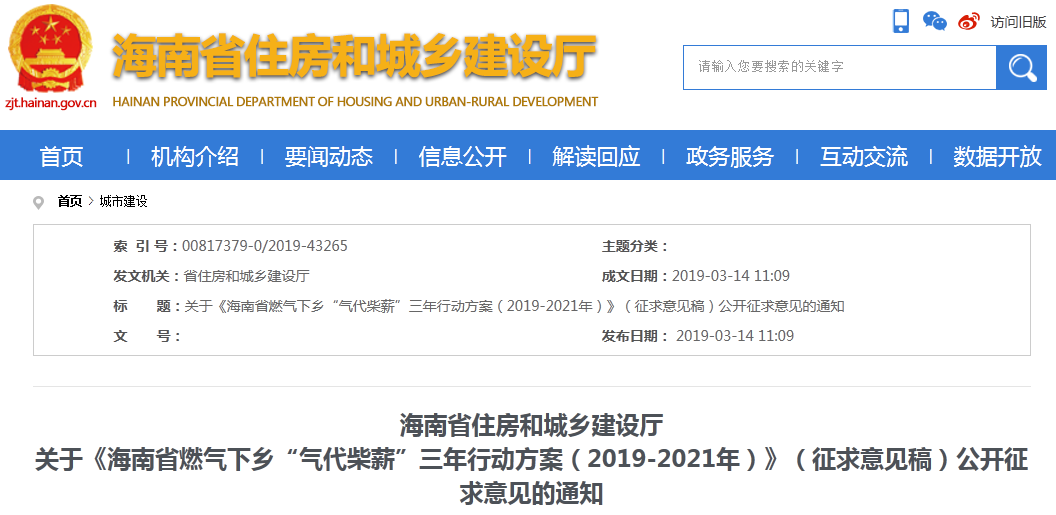1056x515 pixels.
Task: Open the 数据开放 navigation item
Action: (x=997, y=156)
